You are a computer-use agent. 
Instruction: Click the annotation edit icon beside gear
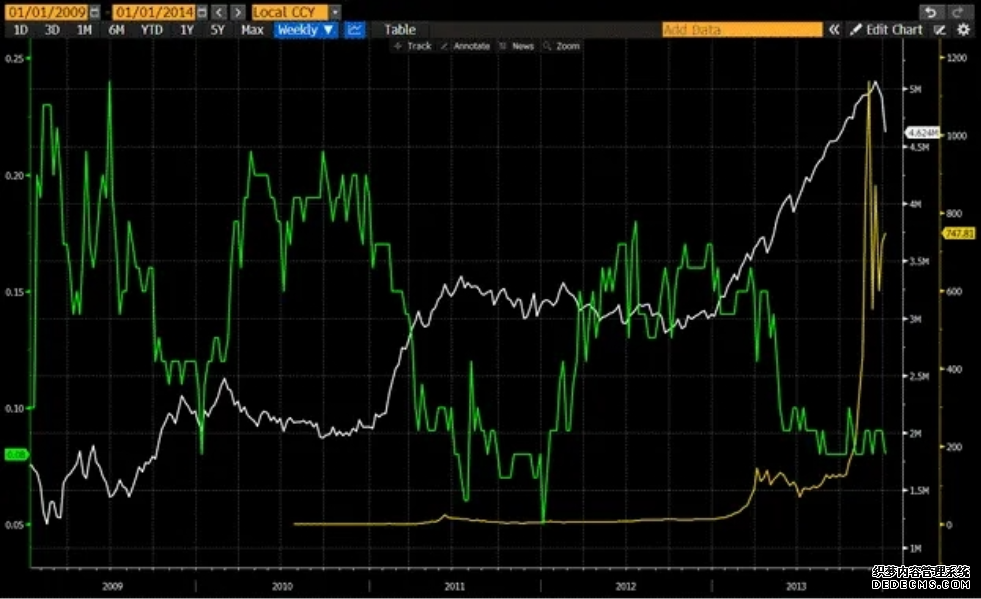[940, 29]
